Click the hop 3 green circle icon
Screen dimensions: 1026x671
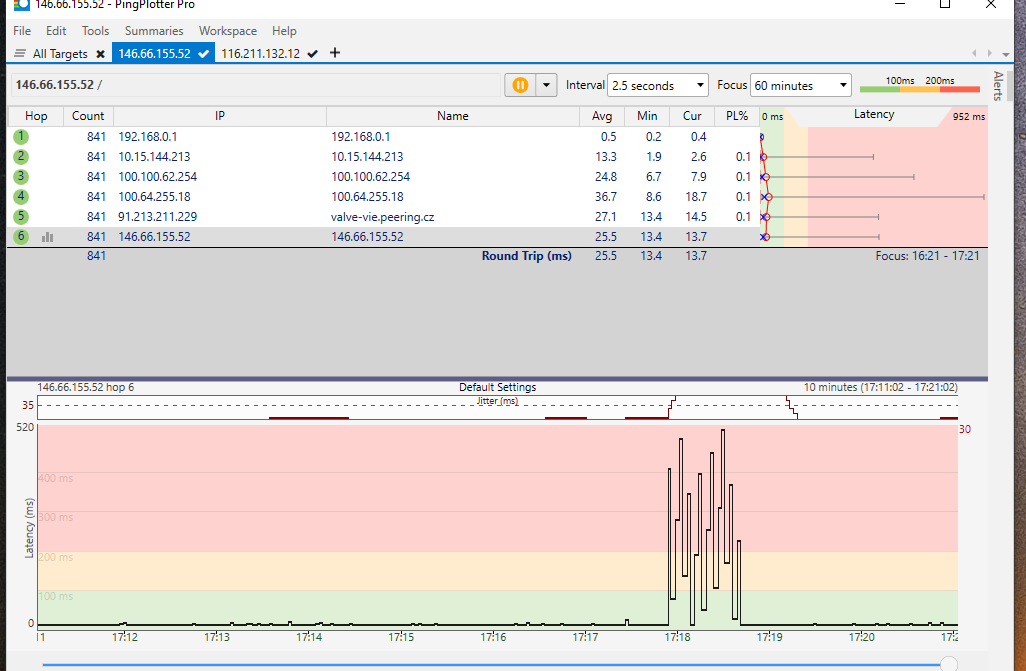click(x=22, y=177)
